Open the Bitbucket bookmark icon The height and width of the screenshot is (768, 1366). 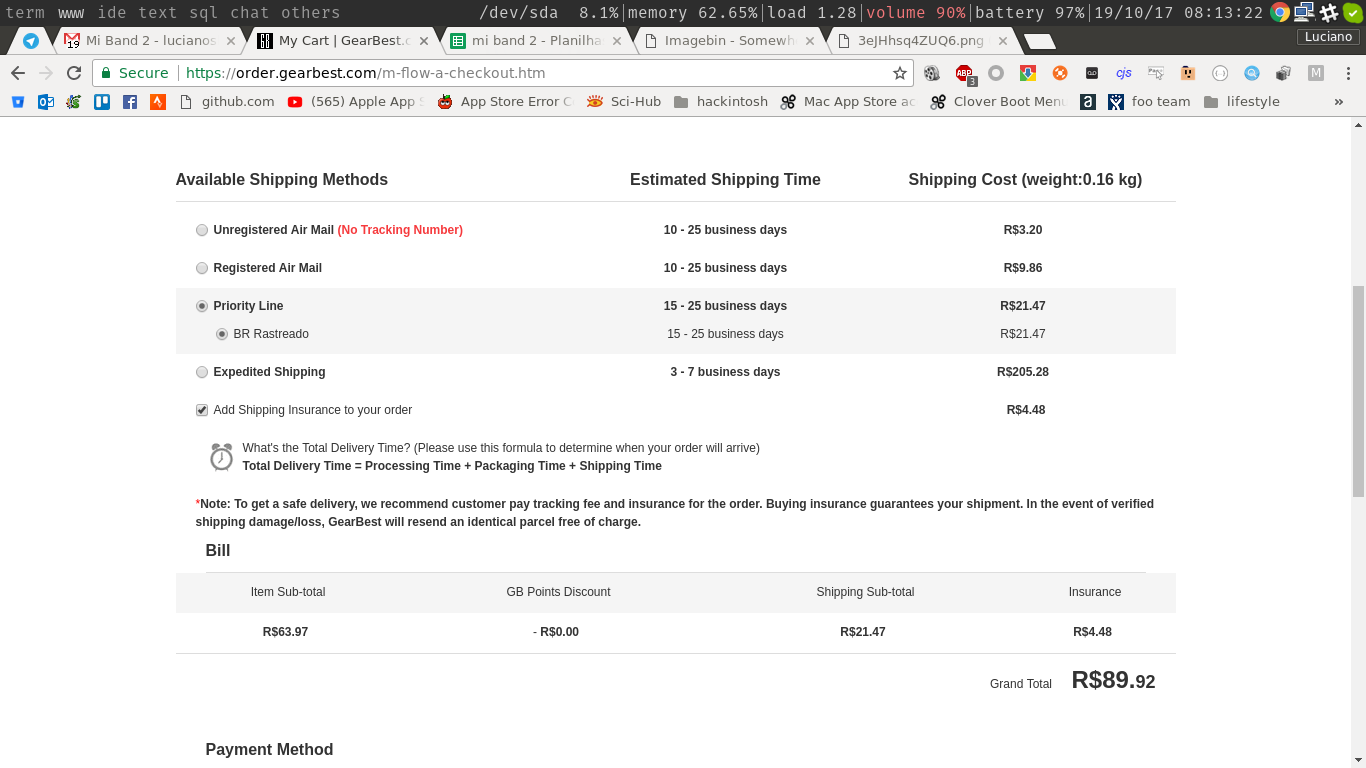[18, 101]
